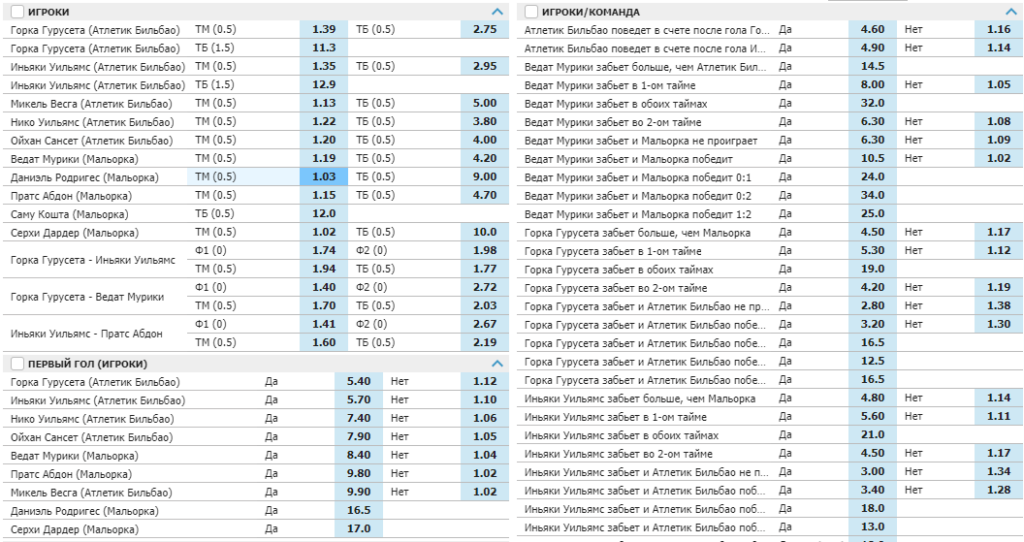Pick 14.5 Ведат Мурики забьет больше, чем Атлетик

(x=872, y=66)
